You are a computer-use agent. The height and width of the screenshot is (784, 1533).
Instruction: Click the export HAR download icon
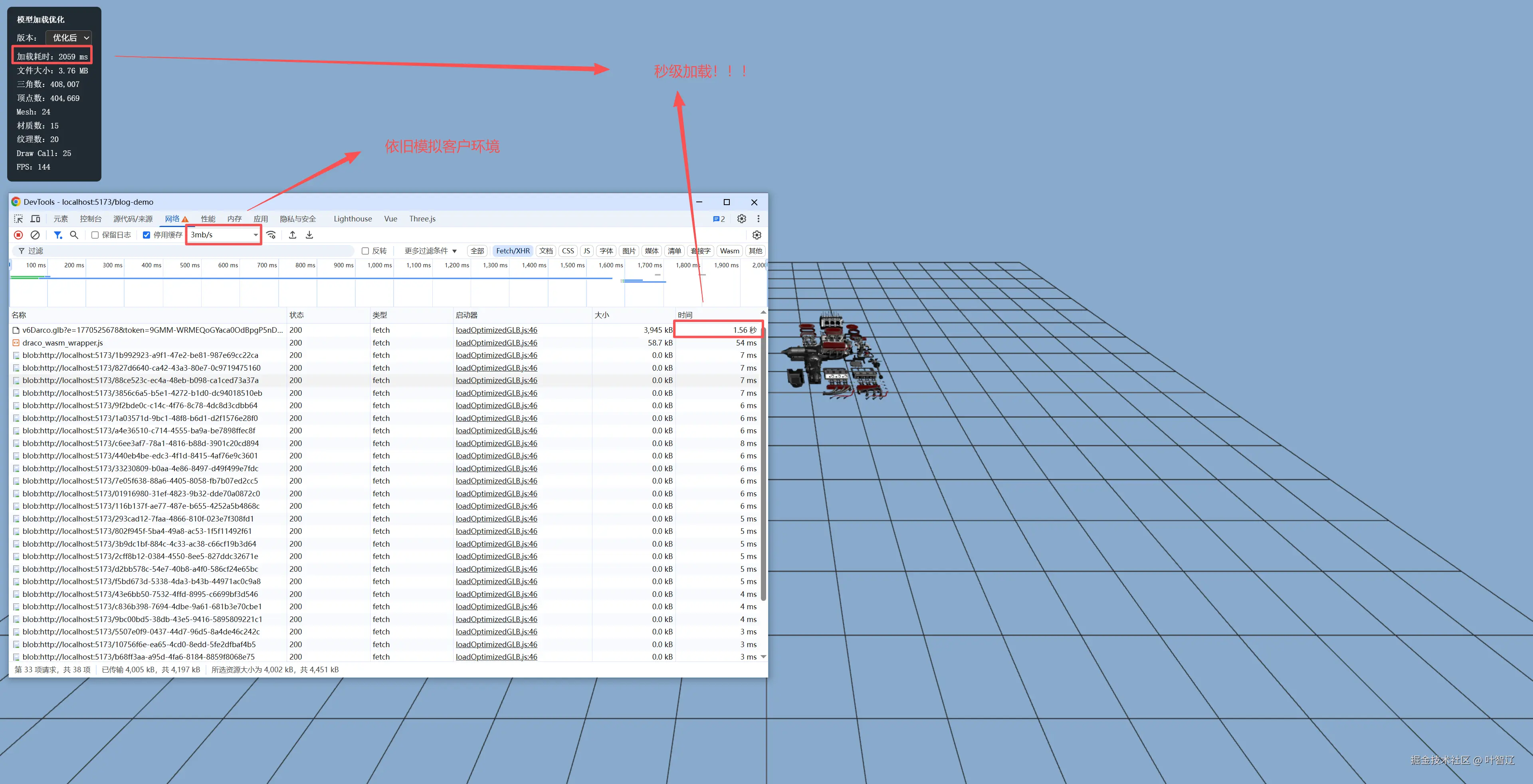click(x=309, y=235)
